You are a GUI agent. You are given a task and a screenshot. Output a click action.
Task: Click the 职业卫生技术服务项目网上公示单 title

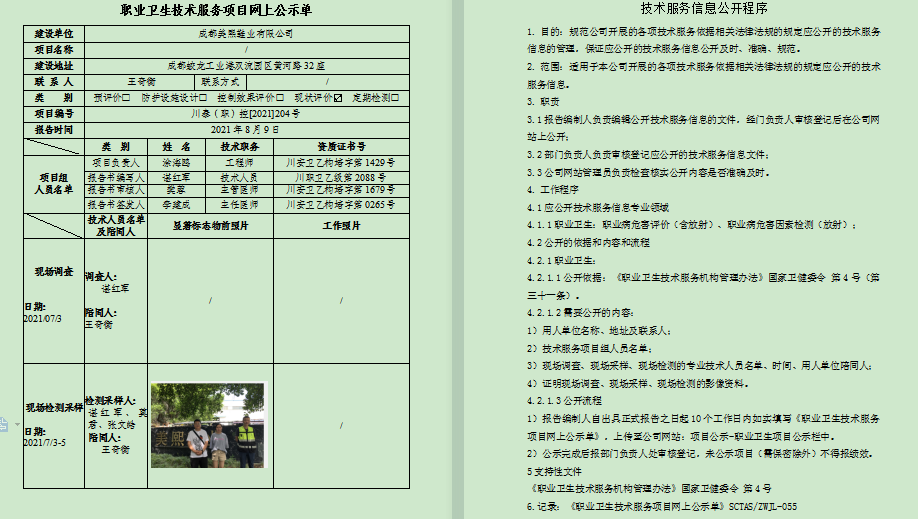coord(215,11)
